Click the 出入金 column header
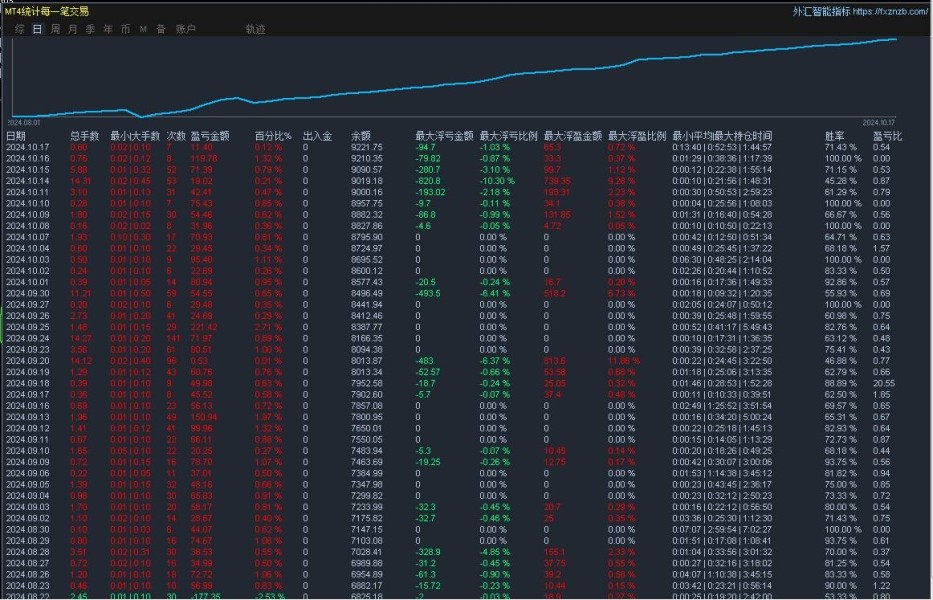The height and width of the screenshot is (600, 933). coord(317,136)
